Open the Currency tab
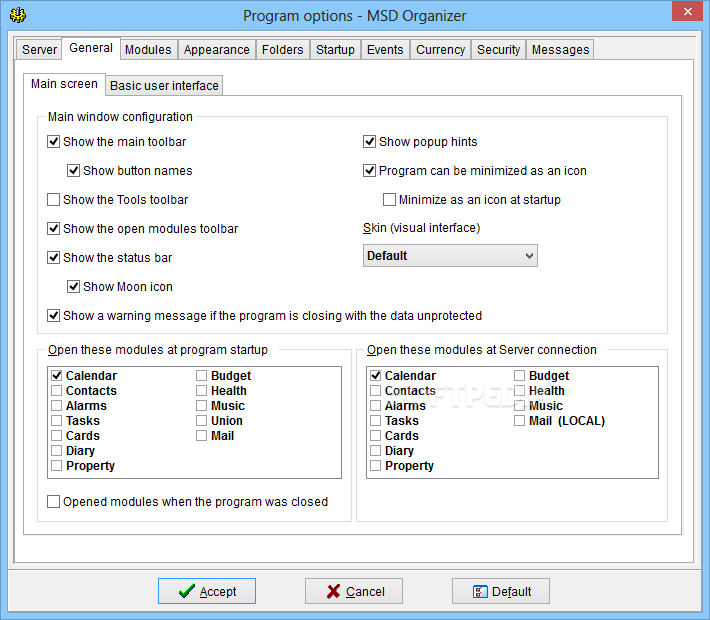Image resolution: width=710 pixels, height=620 pixels. click(x=441, y=49)
